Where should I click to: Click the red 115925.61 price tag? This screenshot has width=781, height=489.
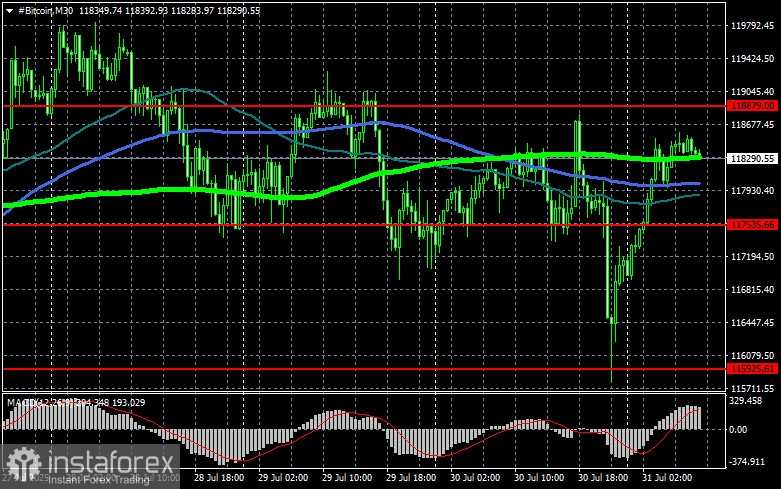click(x=752, y=369)
